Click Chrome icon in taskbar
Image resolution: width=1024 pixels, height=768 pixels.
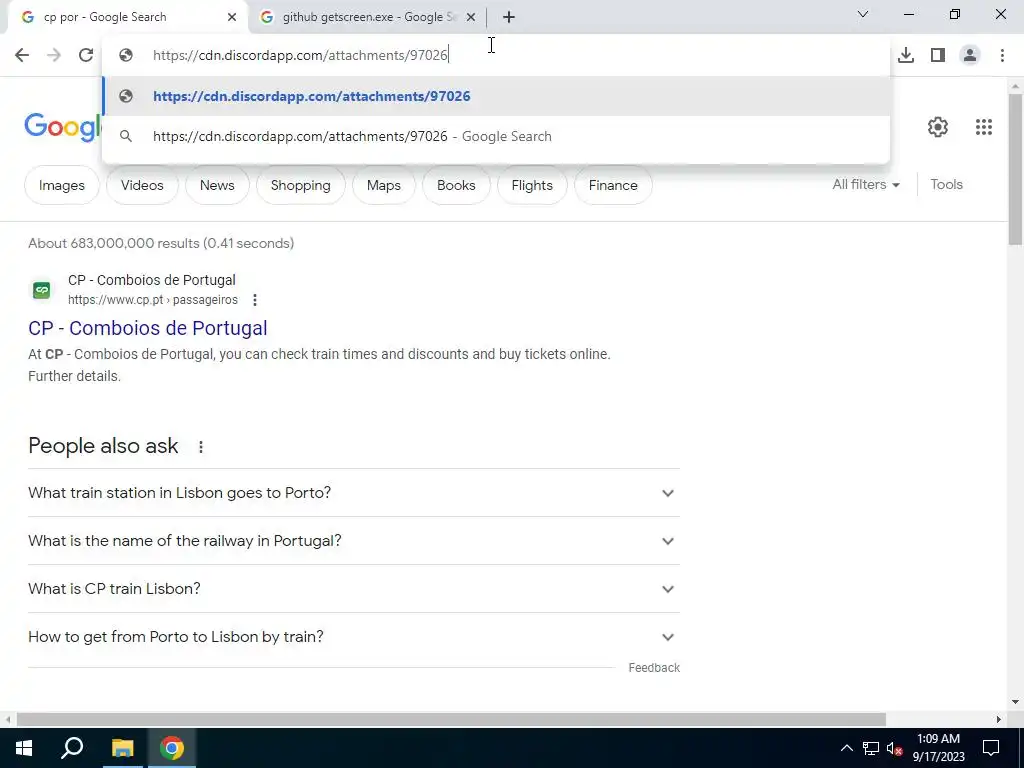coord(172,748)
